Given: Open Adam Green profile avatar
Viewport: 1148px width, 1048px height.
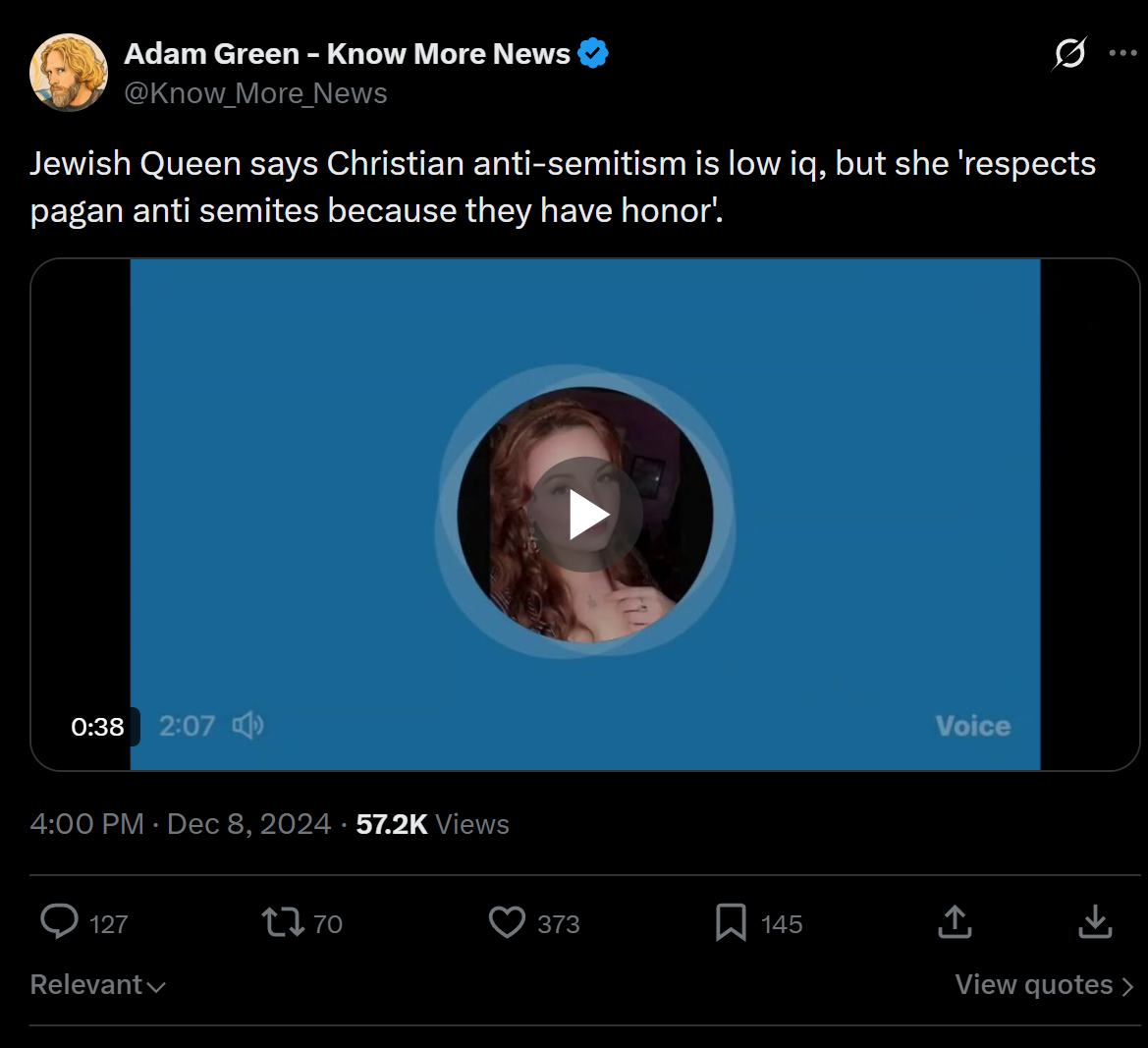Looking at the screenshot, I should click(x=69, y=73).
